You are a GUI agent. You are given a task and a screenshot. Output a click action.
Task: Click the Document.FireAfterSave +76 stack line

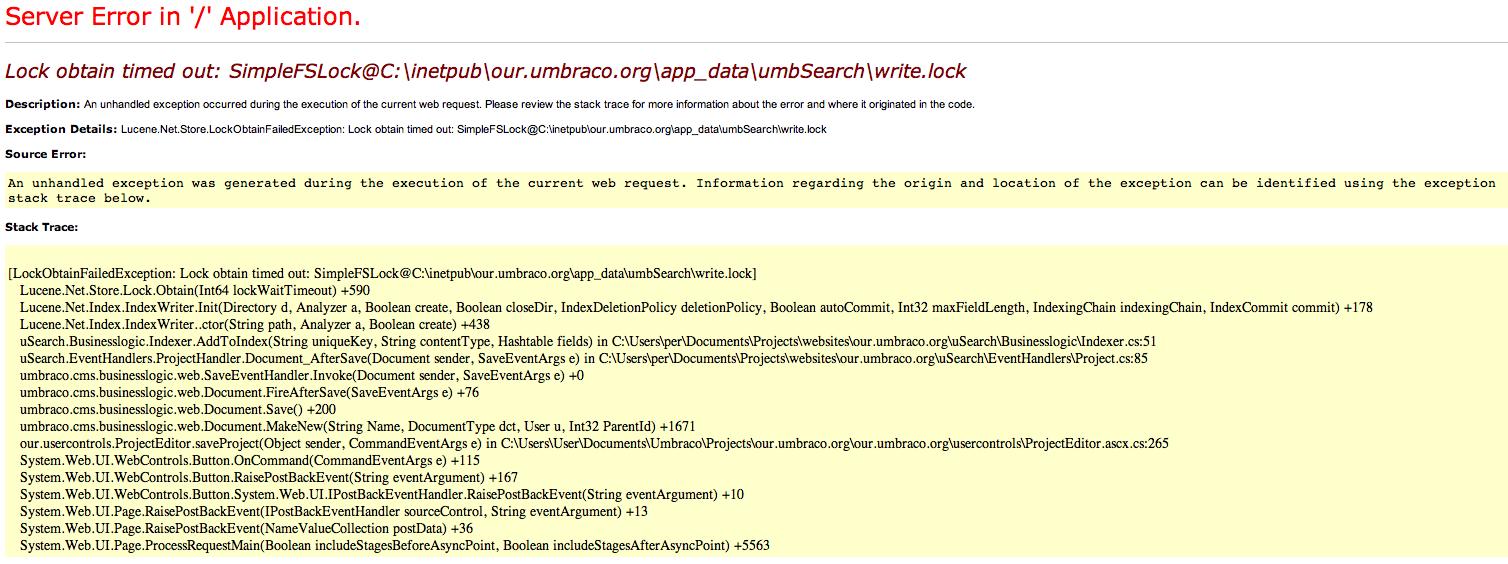250,392
